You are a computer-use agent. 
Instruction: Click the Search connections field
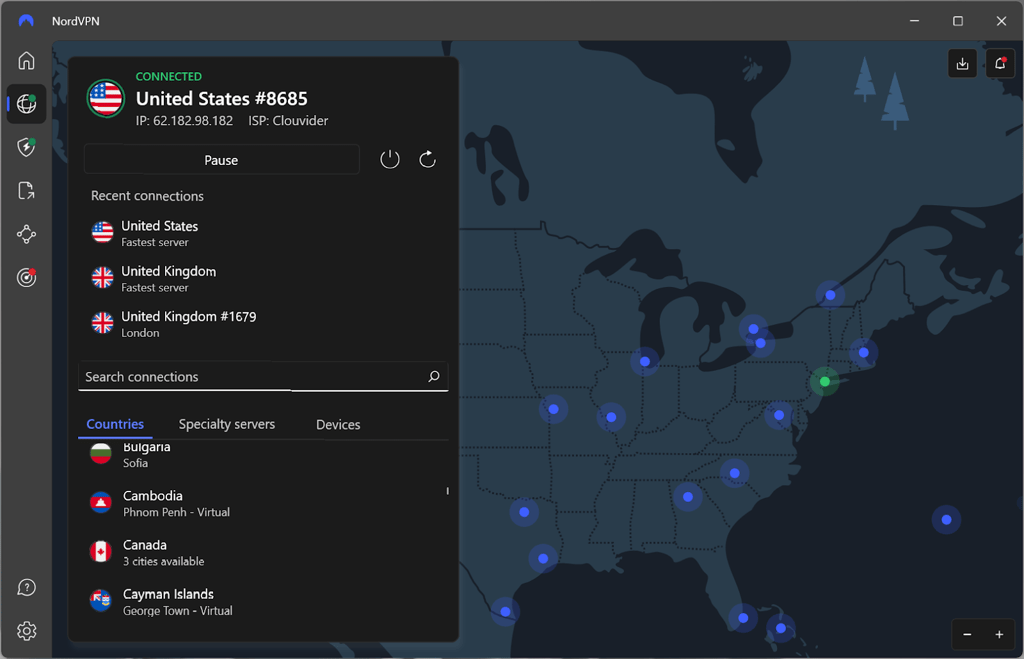click(x=263, y=377)
